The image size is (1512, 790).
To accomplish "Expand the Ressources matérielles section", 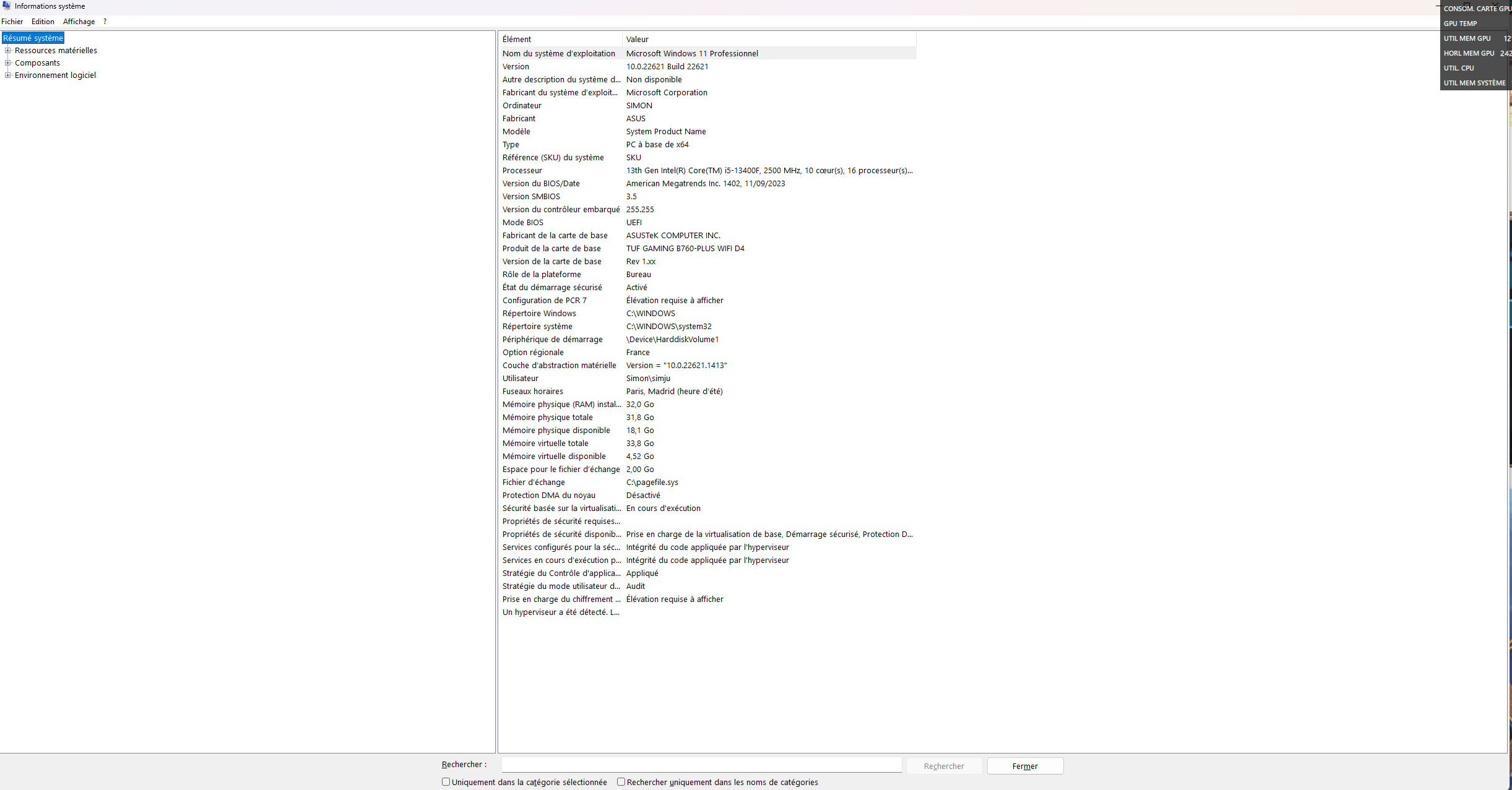I will (x=8, y=50).
